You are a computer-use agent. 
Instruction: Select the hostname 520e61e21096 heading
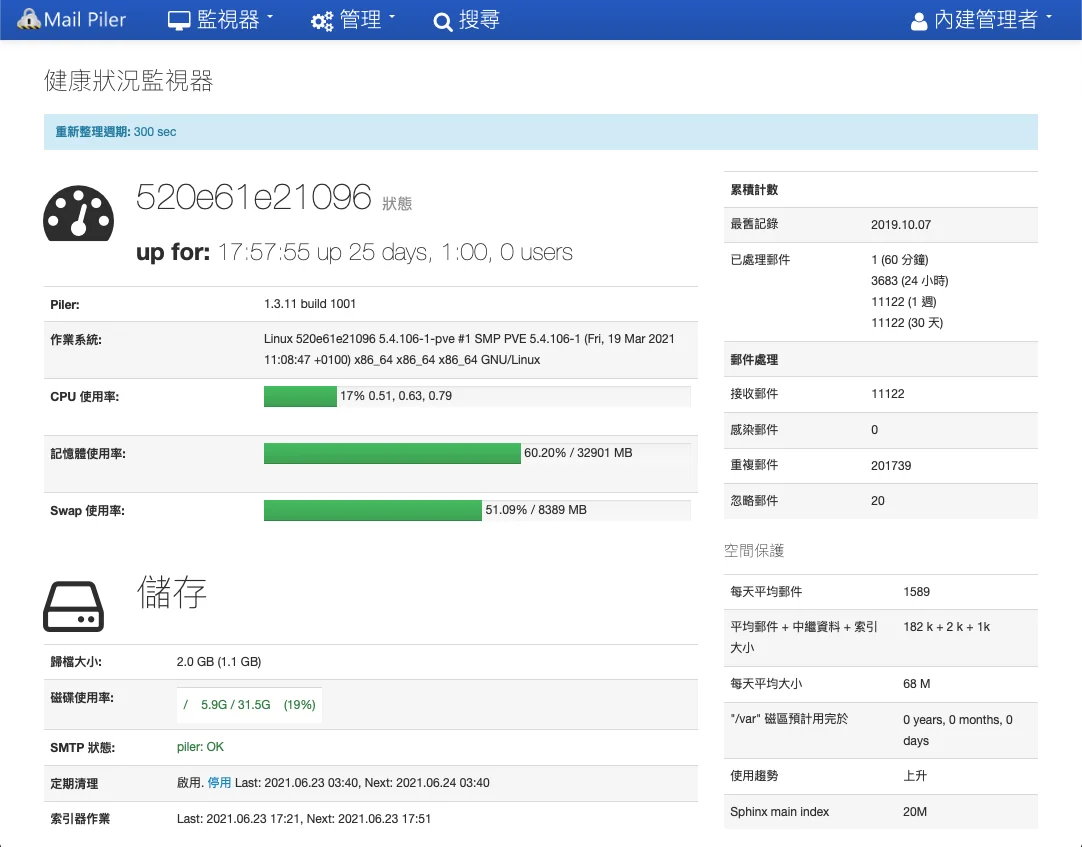point(253,197)
